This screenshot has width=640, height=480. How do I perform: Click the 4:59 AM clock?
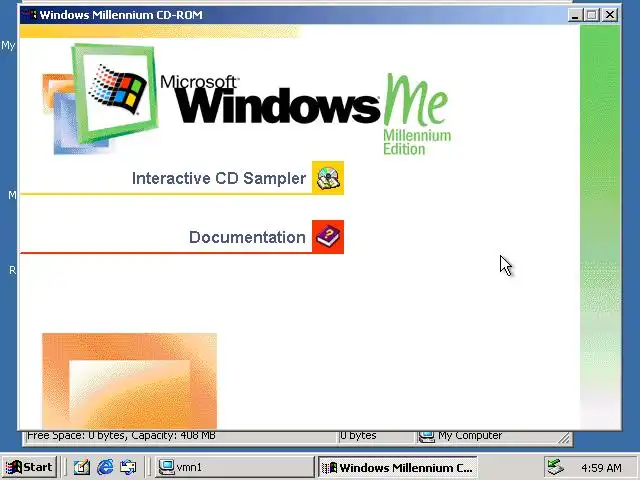601,467
